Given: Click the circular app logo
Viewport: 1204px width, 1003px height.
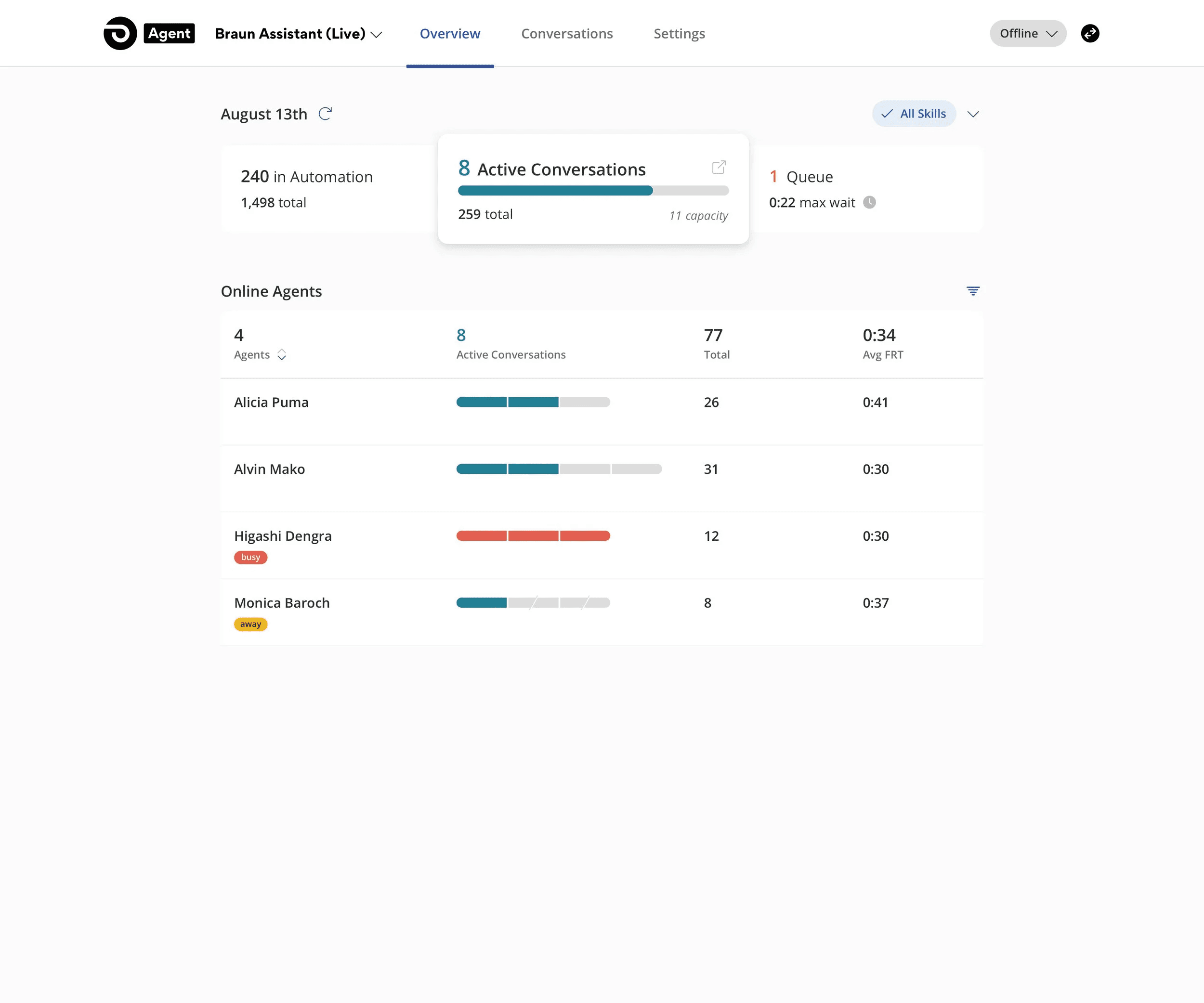Looking at the screenshot, I should coord(120,33).
